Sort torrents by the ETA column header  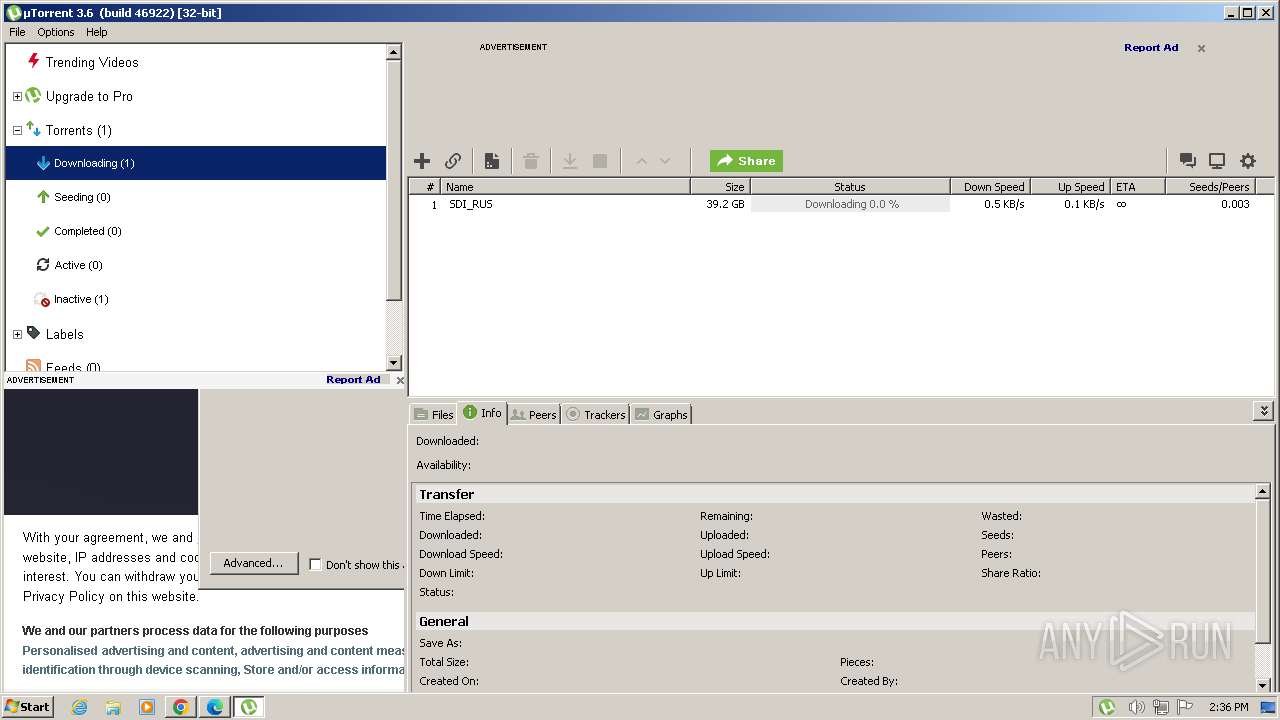tap(1138, 187)
